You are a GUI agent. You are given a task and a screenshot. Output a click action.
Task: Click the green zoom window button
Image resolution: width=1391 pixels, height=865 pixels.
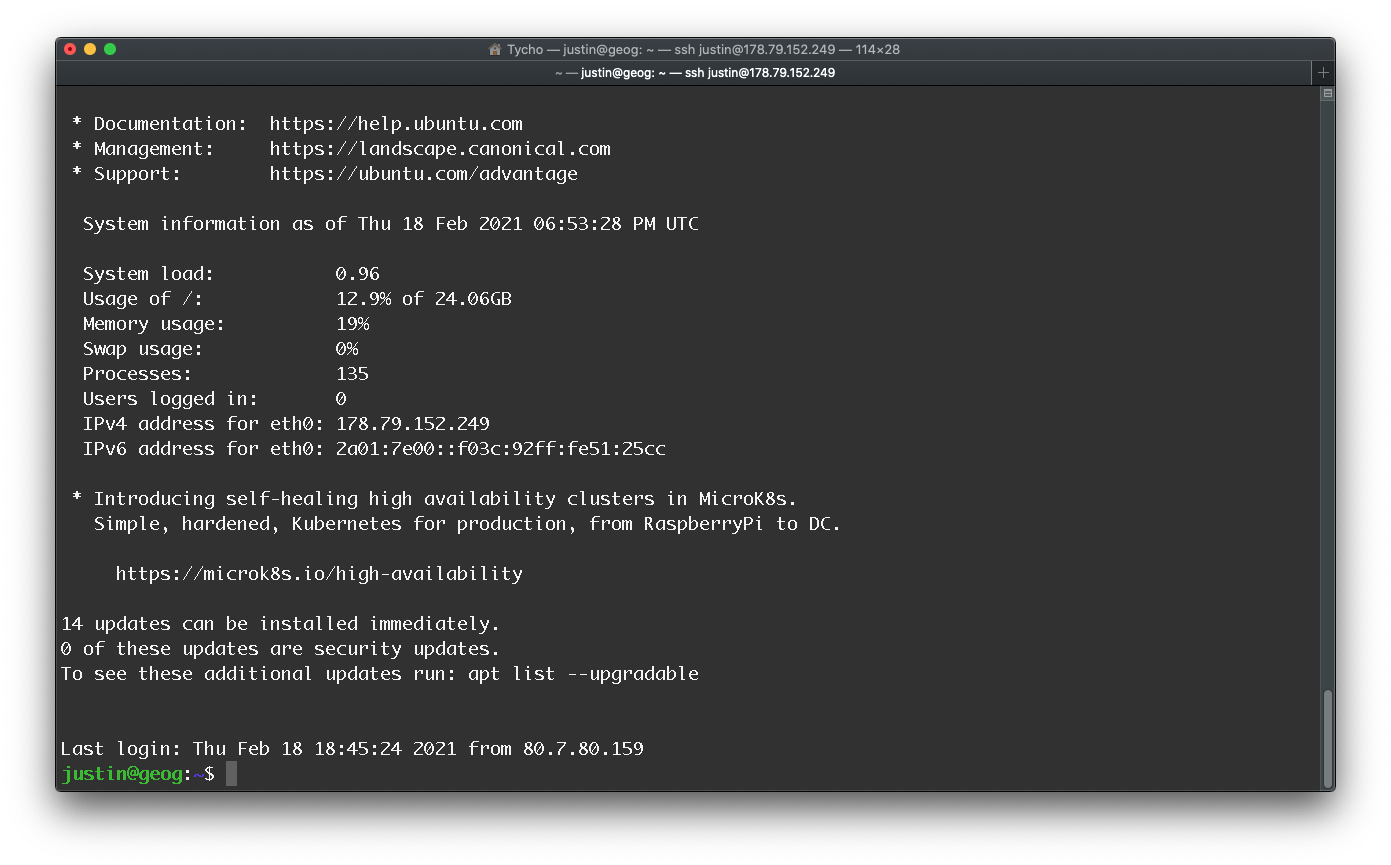click(110, 49)
